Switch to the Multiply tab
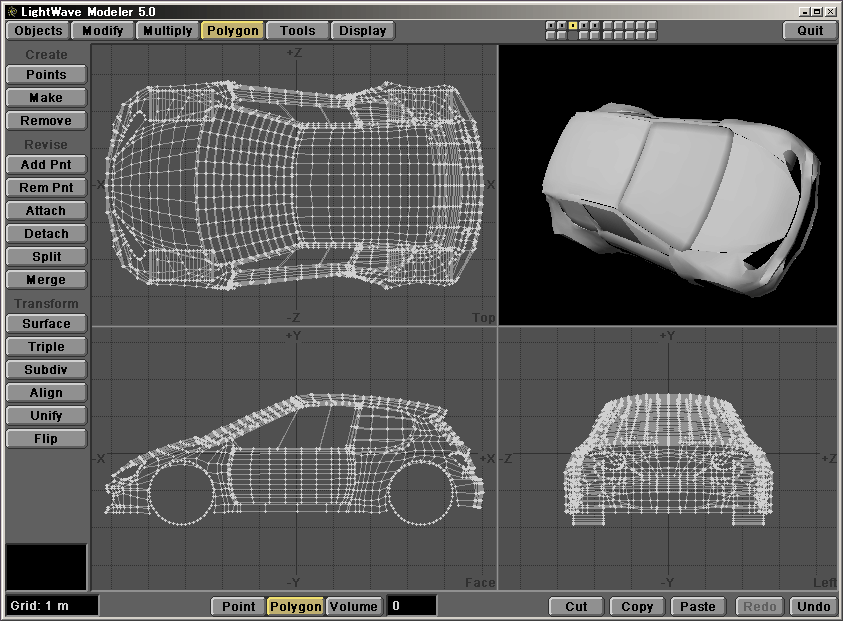 point(167,30)
